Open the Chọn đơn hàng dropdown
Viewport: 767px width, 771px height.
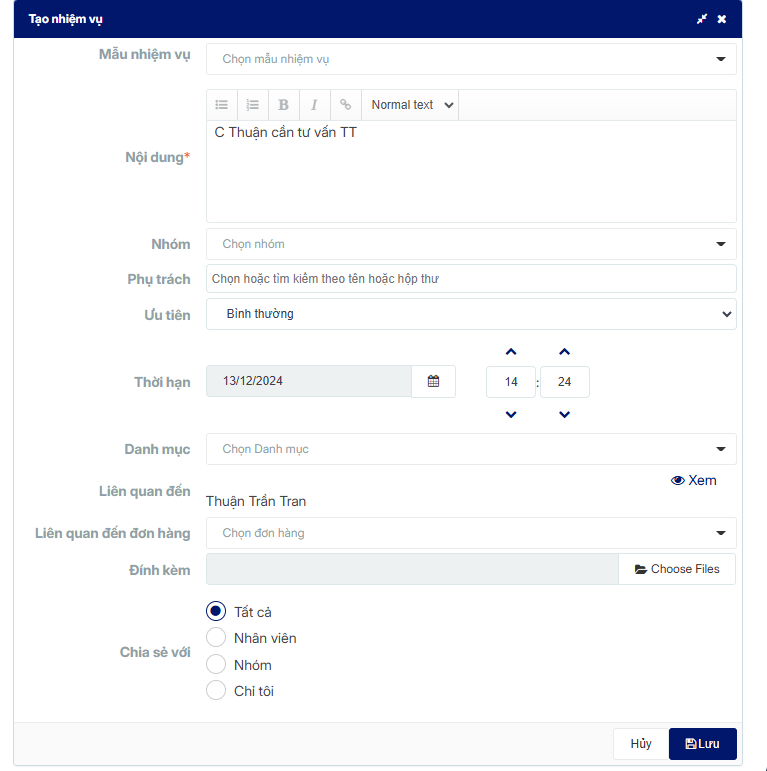(x=471, y=533)
